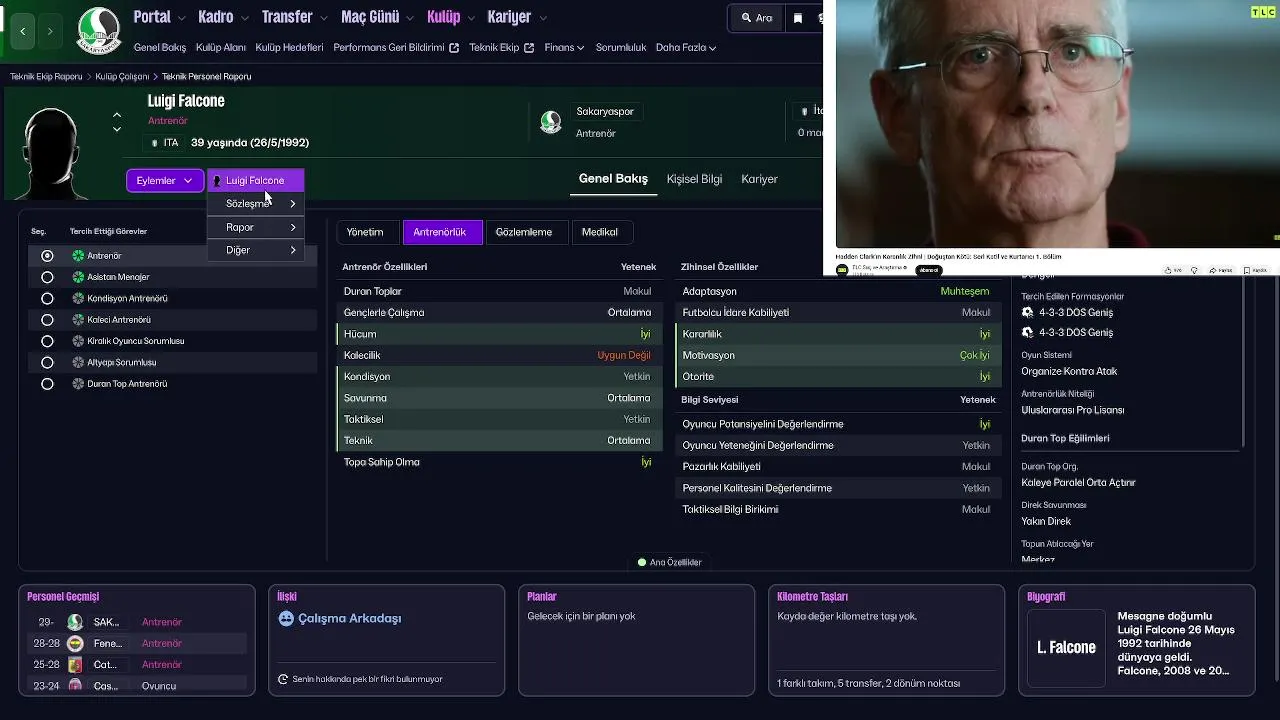
Task: Click the Teknik Ekip Raporu breadcrumb
Action: pyautogui.click(x=46, y=77)
